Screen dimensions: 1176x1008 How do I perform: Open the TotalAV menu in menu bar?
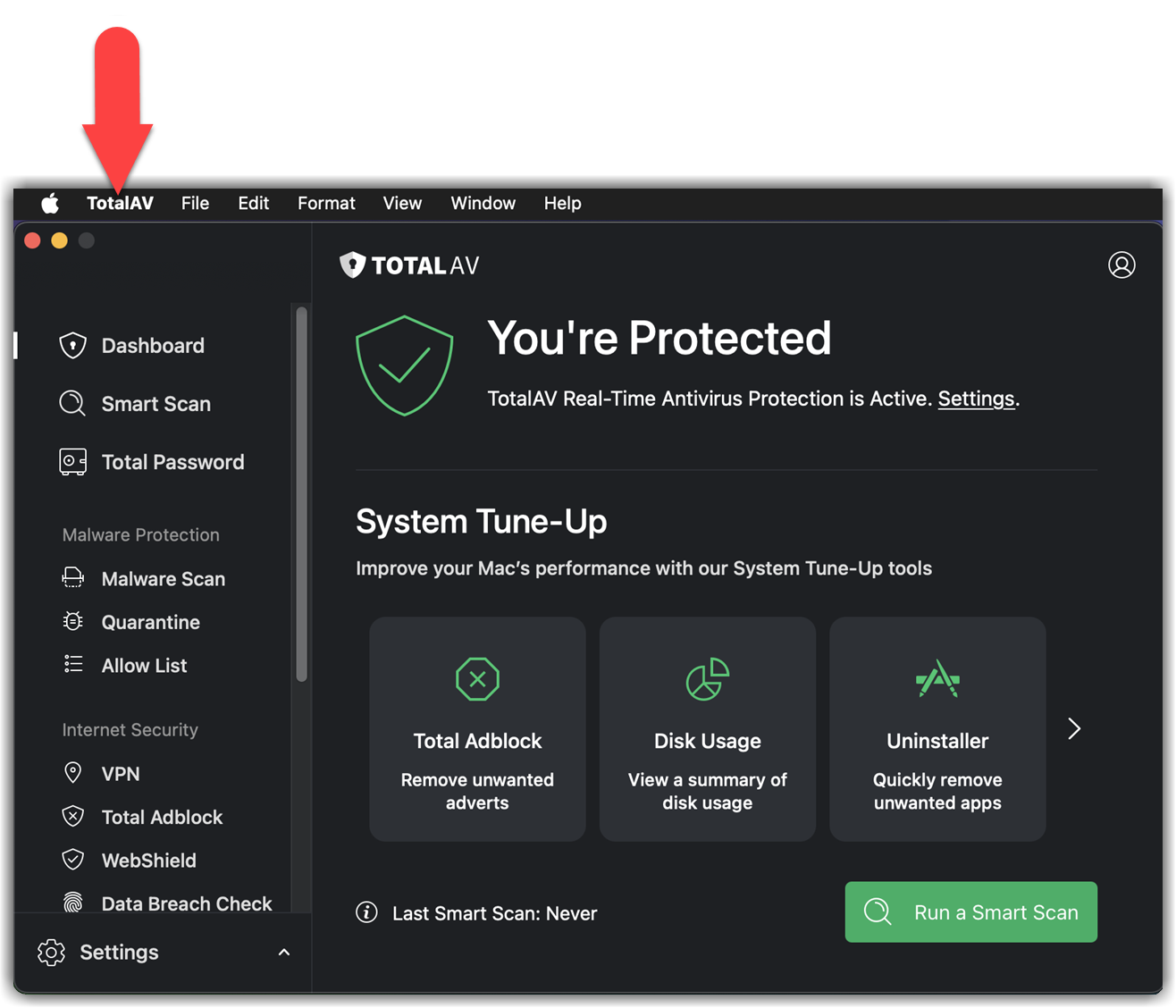120,204
